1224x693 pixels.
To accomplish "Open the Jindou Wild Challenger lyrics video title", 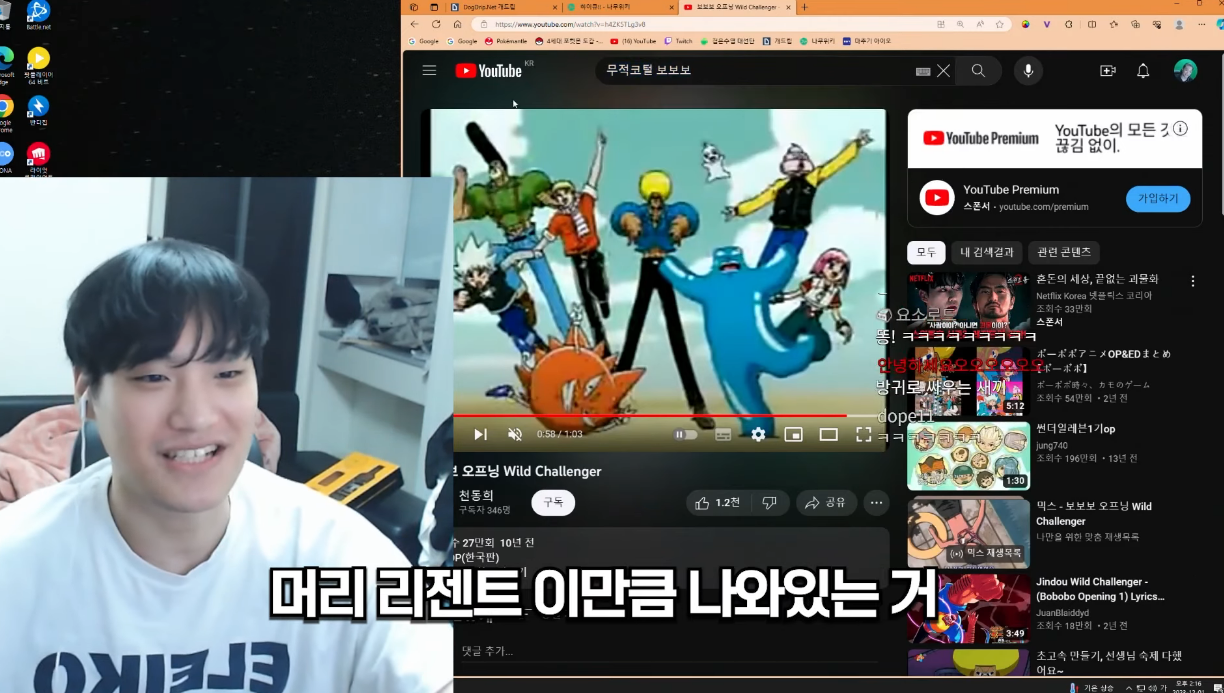I will click(x=1100, y=589).
